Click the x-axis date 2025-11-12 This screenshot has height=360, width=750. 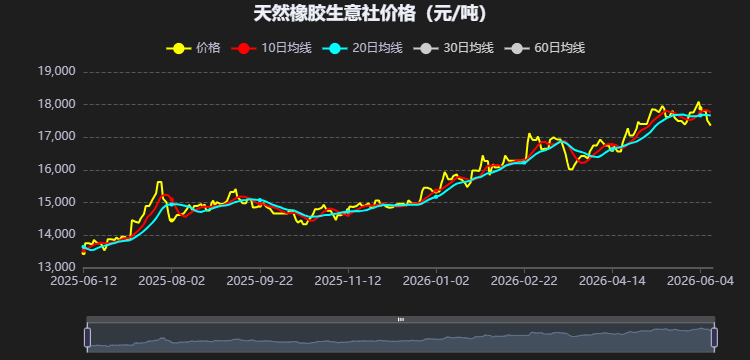click(x=348, y=280)
